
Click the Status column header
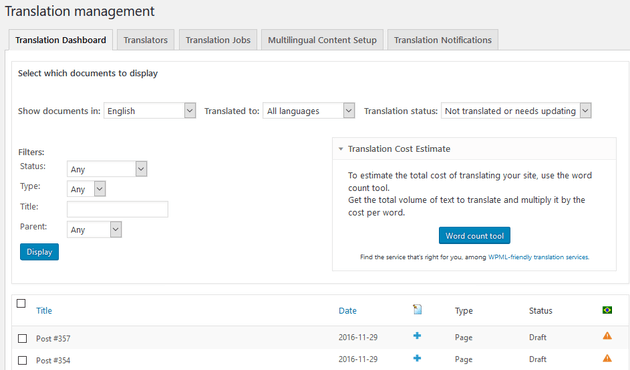point(540,311)
